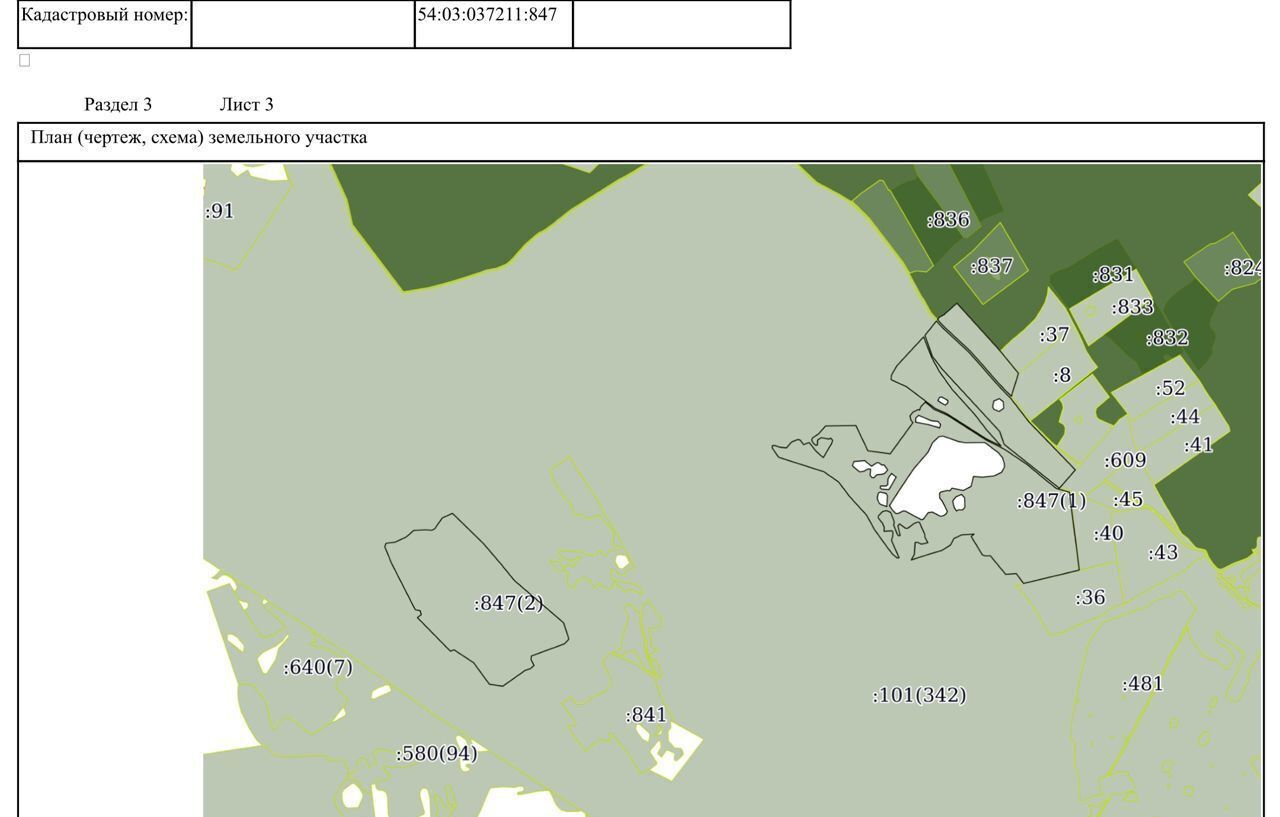The width and height of the screenshot is (1280, 817).
Task: Click the 'Раздел 3' text
Action: tap(118, 105)
